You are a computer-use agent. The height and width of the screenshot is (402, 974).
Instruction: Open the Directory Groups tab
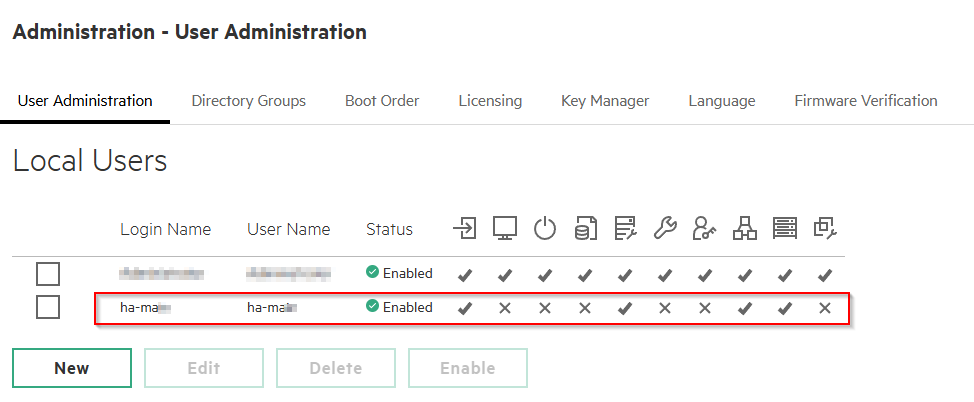pyautogui.click(x=248, y=101)
